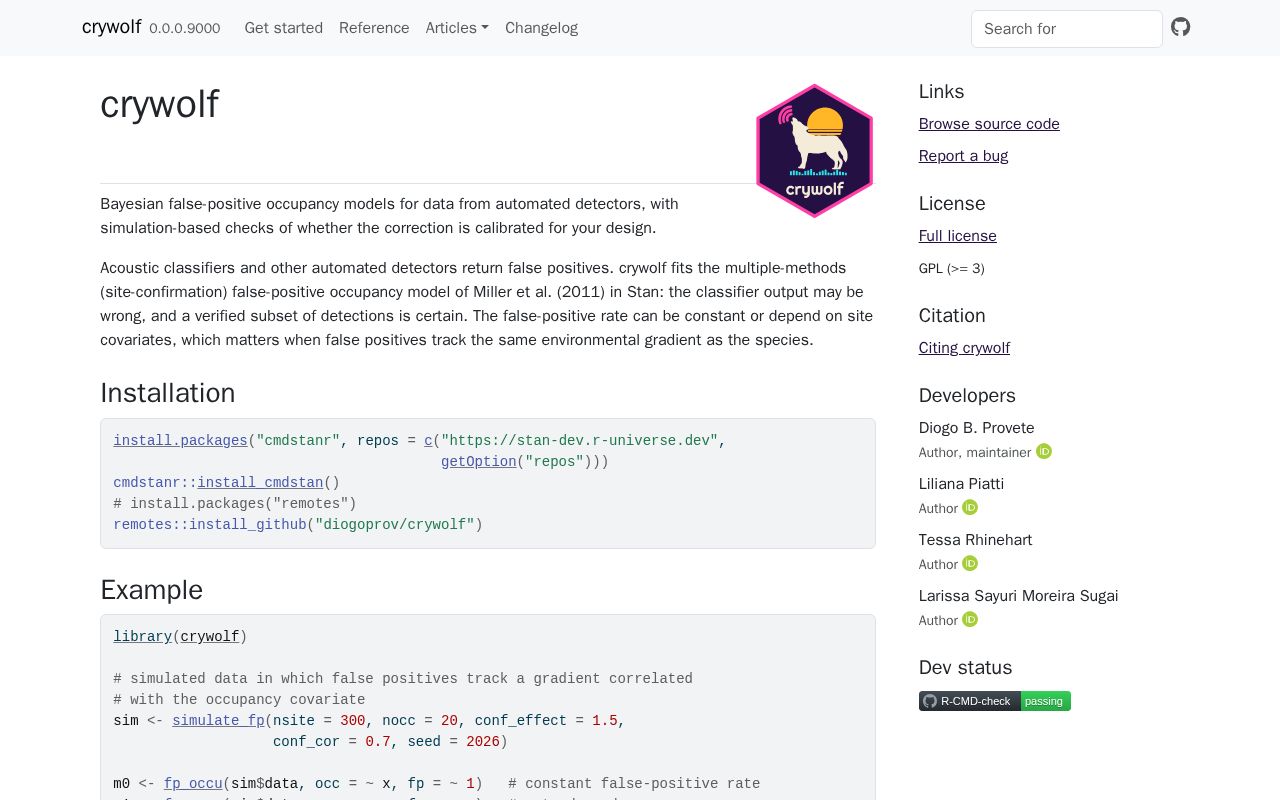The image size is (1280, 800).
Task: Open the Get started page
Action: pyautogui.click(x=284, y=28)
